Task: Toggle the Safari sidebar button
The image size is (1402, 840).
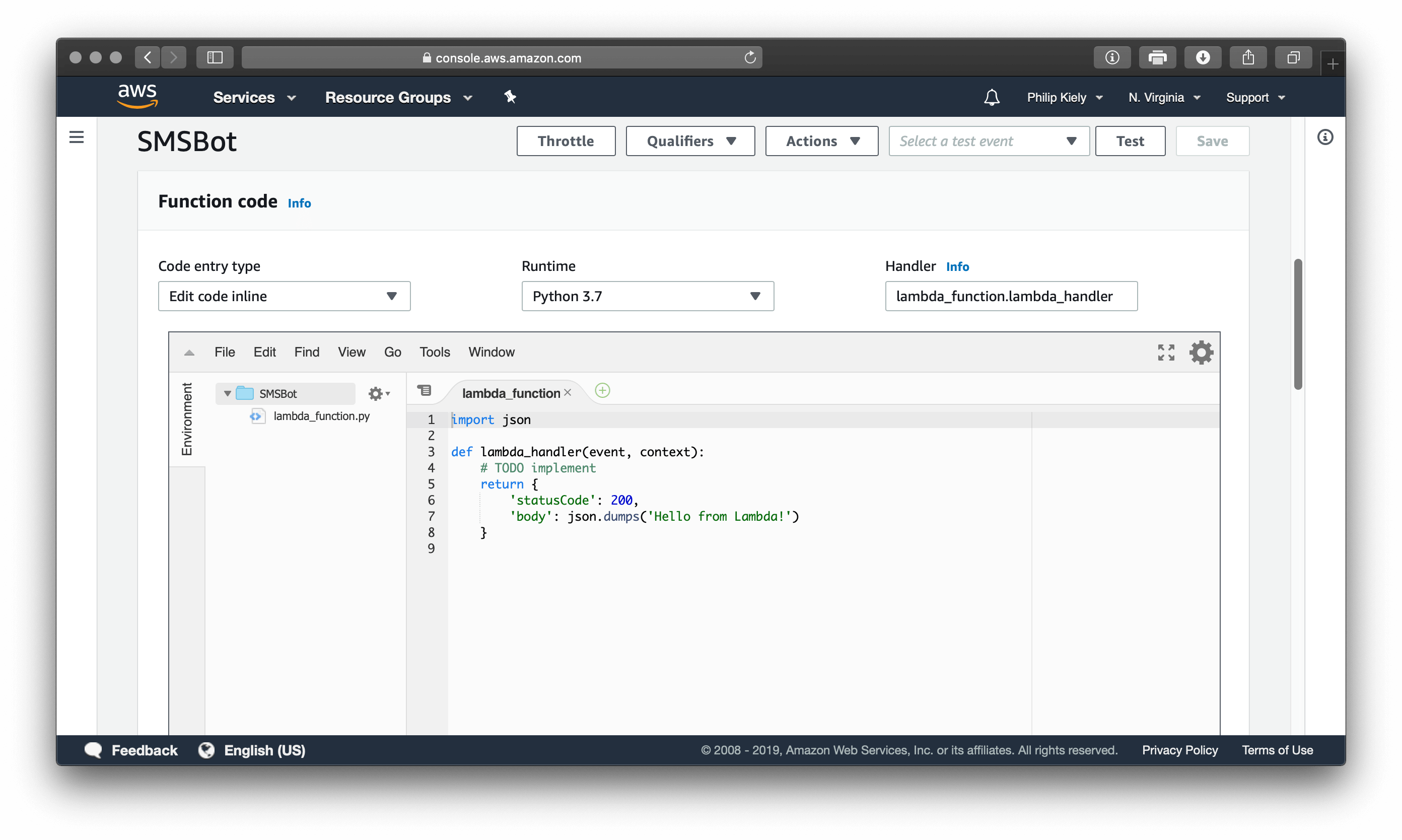Action: (215, 57)
